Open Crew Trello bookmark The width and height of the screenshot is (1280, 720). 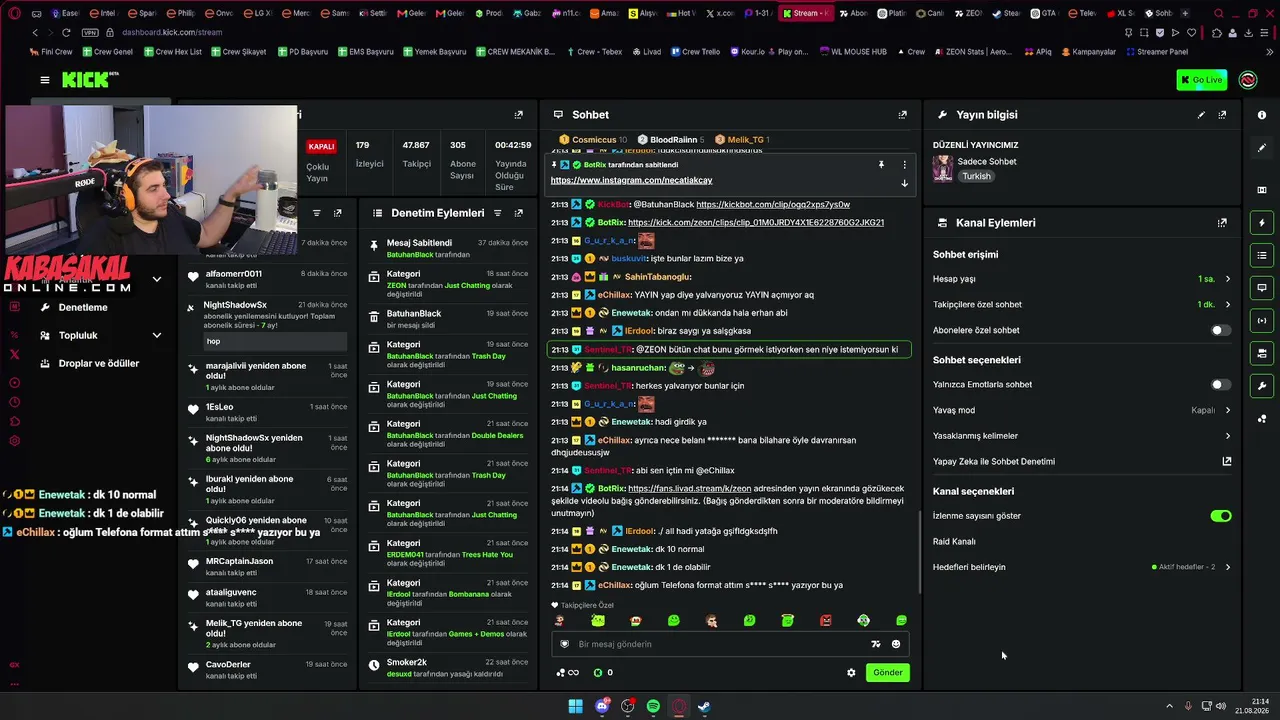[x=694, y=52]
